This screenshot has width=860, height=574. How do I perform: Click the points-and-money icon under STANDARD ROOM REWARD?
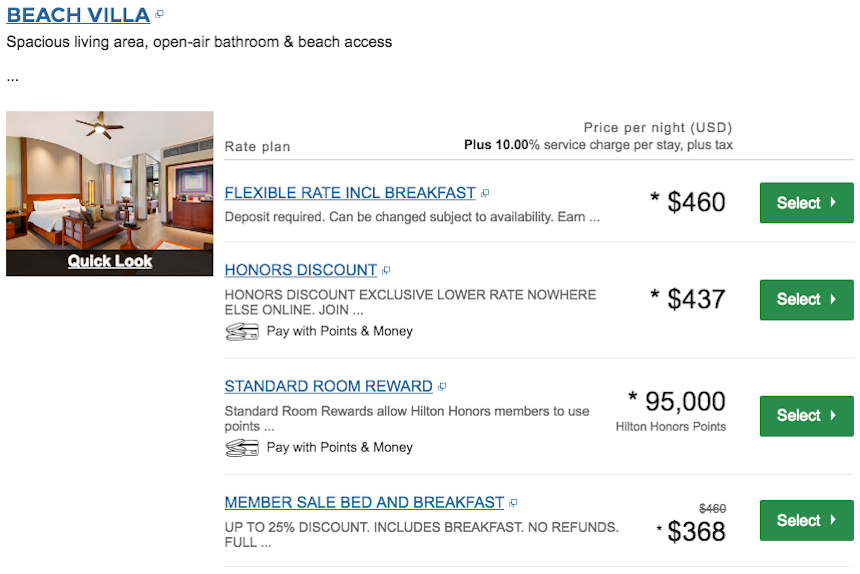[242, 448]
